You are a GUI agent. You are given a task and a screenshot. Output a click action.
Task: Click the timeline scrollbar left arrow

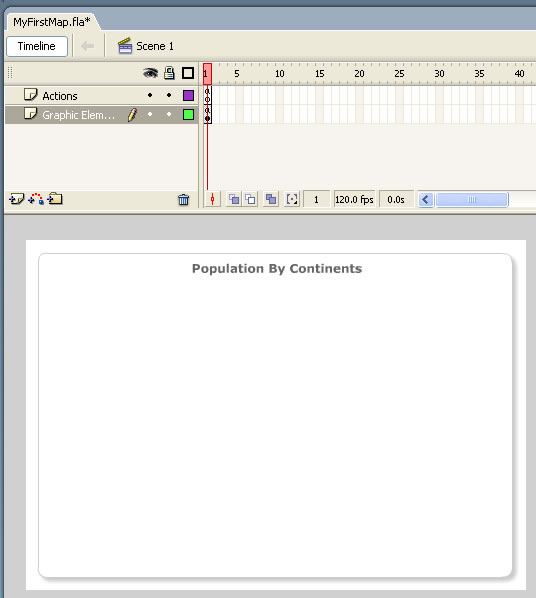pos(426,199)
